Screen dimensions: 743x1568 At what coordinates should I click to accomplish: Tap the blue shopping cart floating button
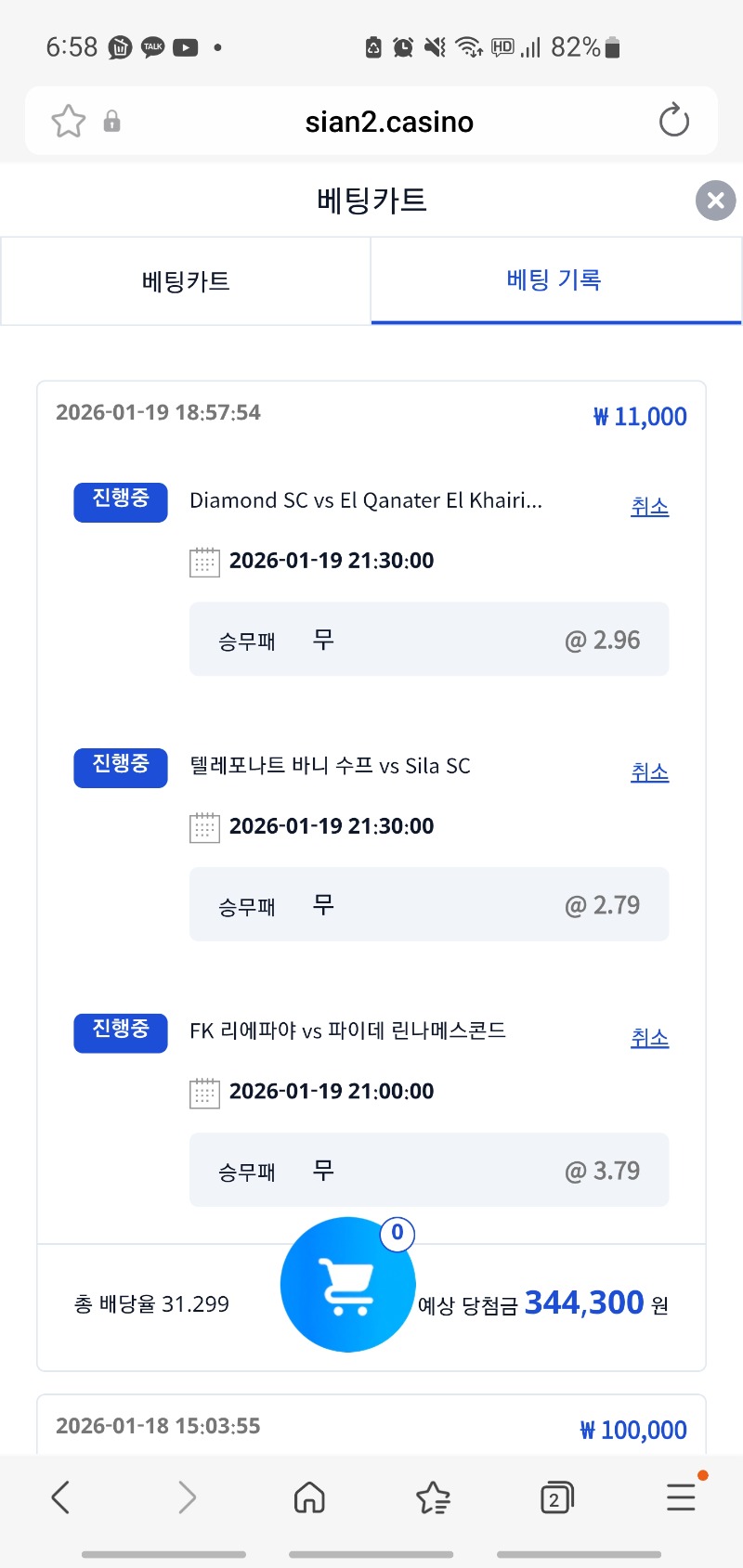347,1284
